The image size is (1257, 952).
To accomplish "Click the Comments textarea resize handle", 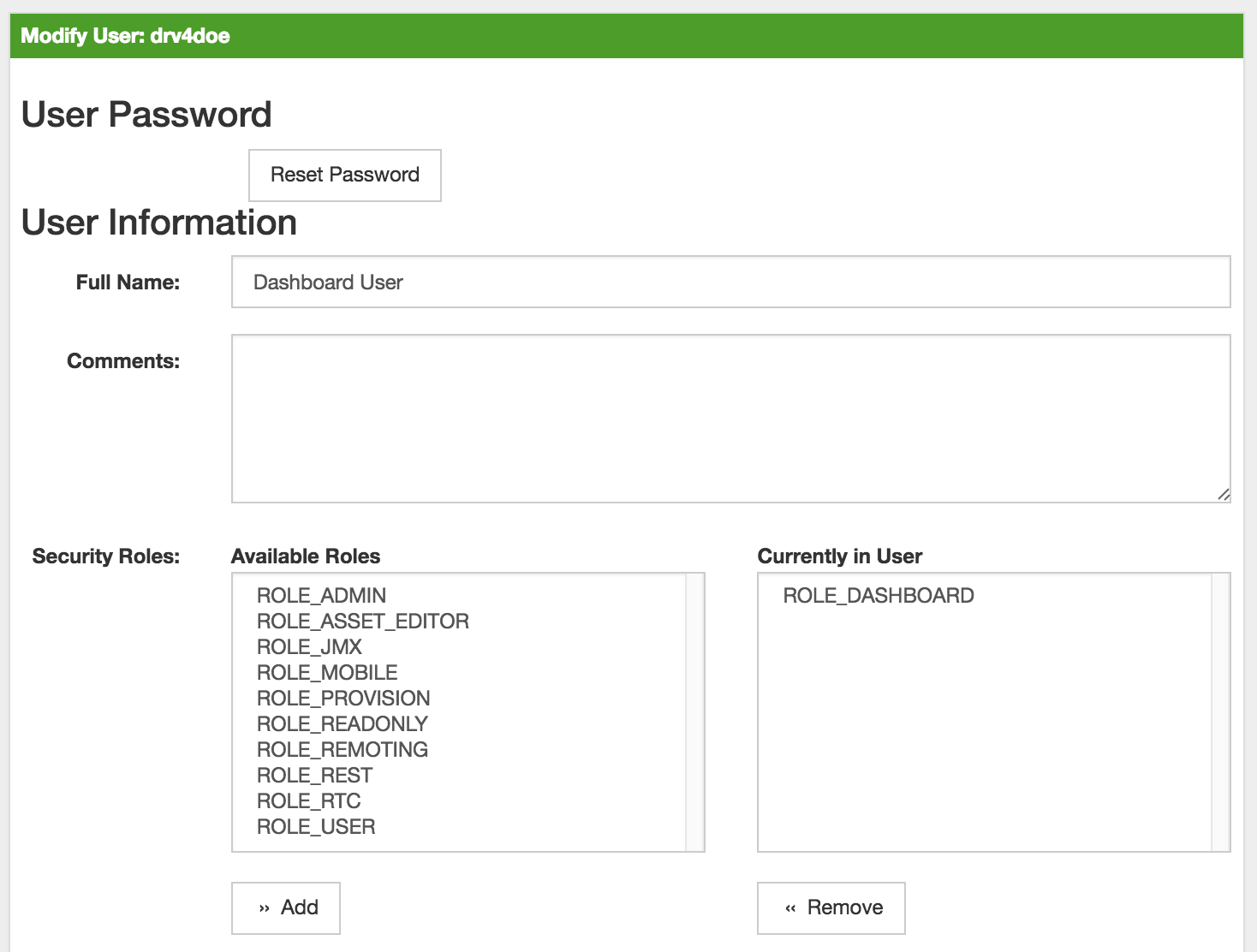I will tap(1223, 493).
